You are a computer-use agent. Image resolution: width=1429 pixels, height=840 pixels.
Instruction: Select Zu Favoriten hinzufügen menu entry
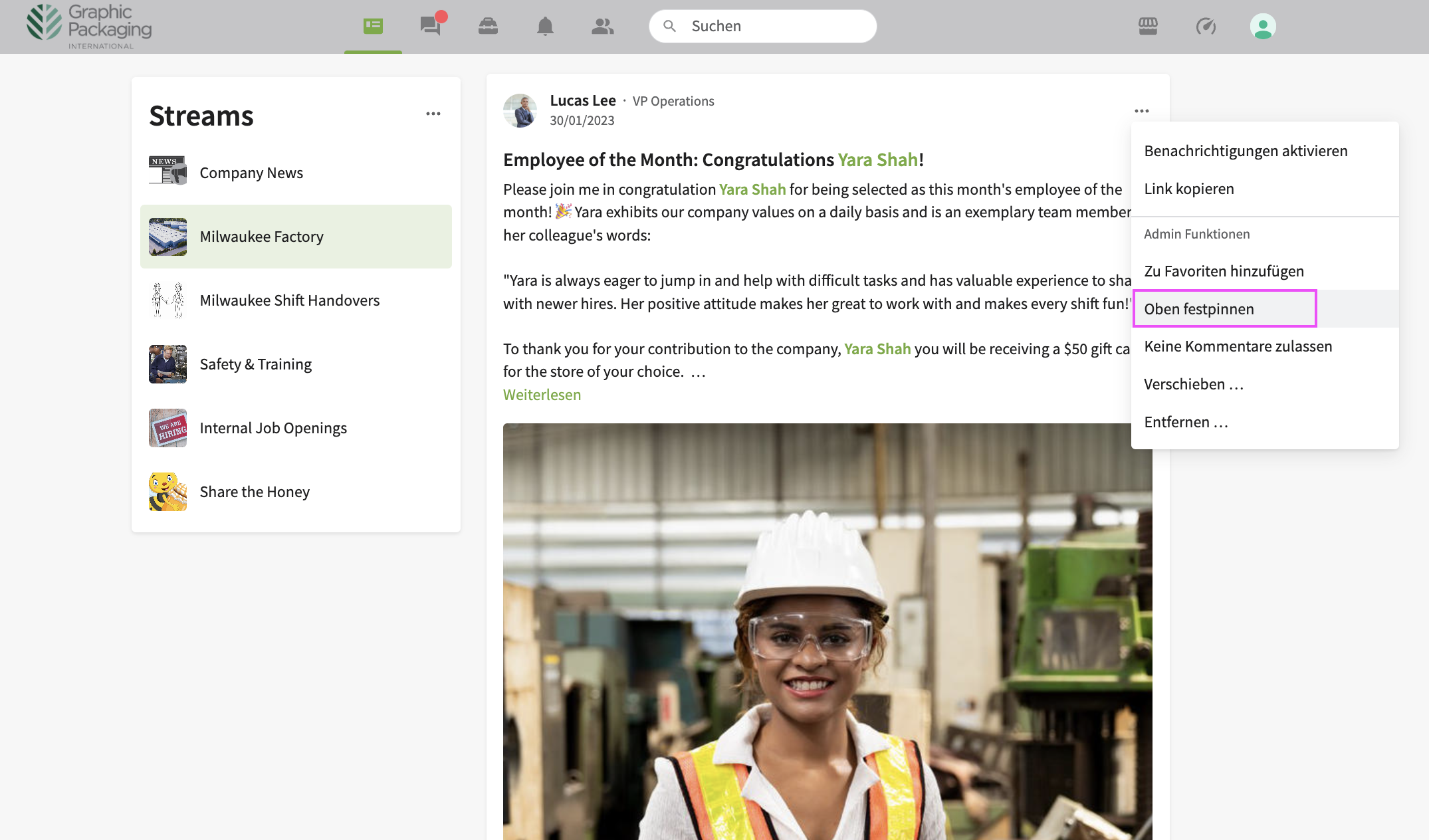click(x=1265, y=271)
